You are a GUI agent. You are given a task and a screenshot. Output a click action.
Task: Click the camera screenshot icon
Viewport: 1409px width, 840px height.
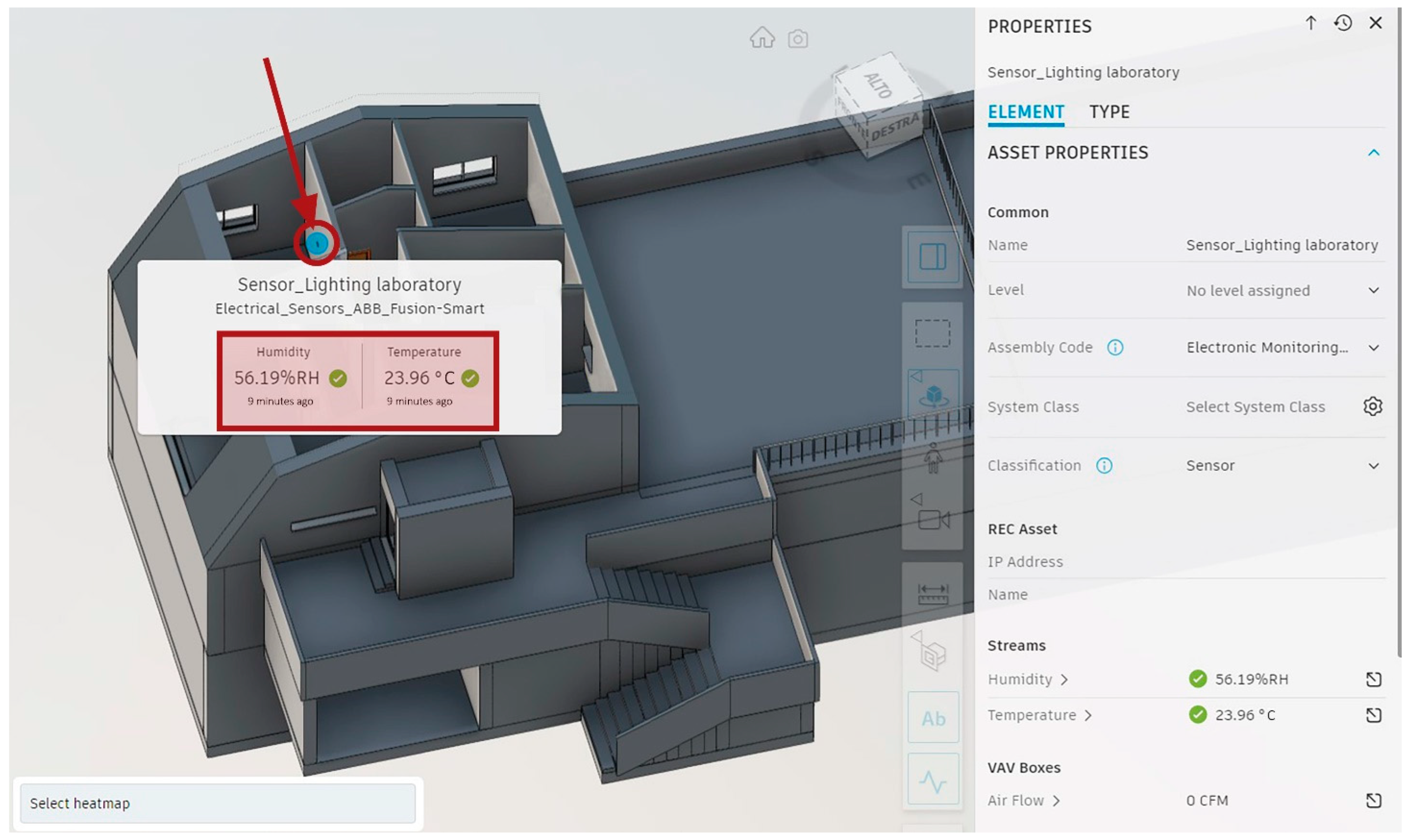coord(797,39)
